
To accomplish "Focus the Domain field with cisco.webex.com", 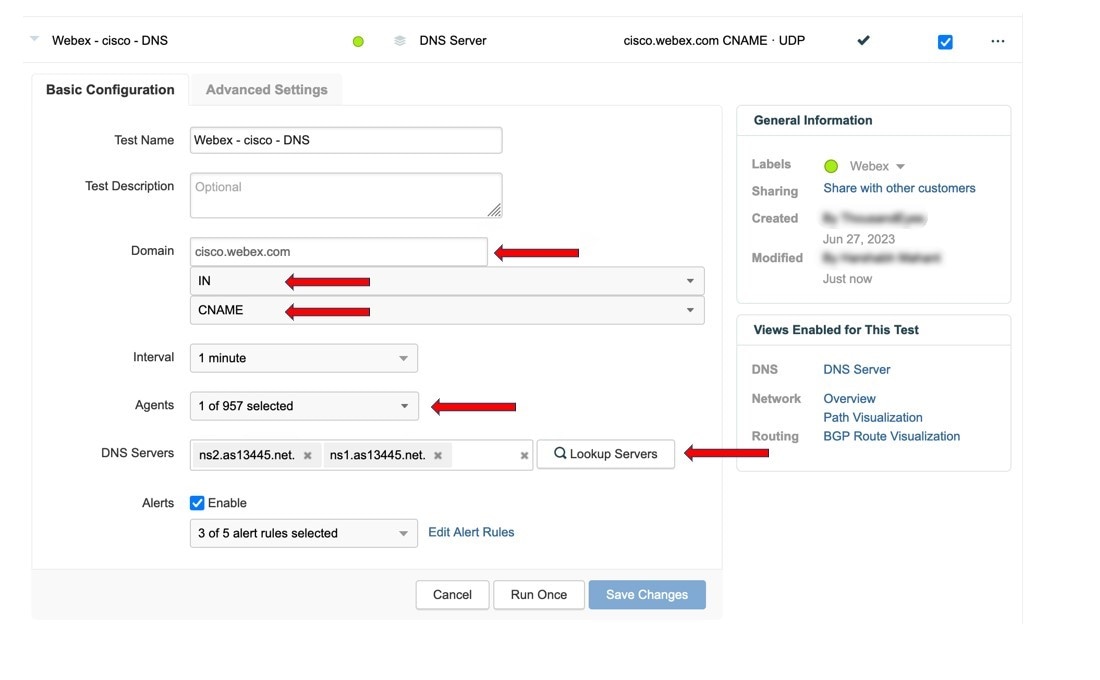I will [x=338, y=251].
